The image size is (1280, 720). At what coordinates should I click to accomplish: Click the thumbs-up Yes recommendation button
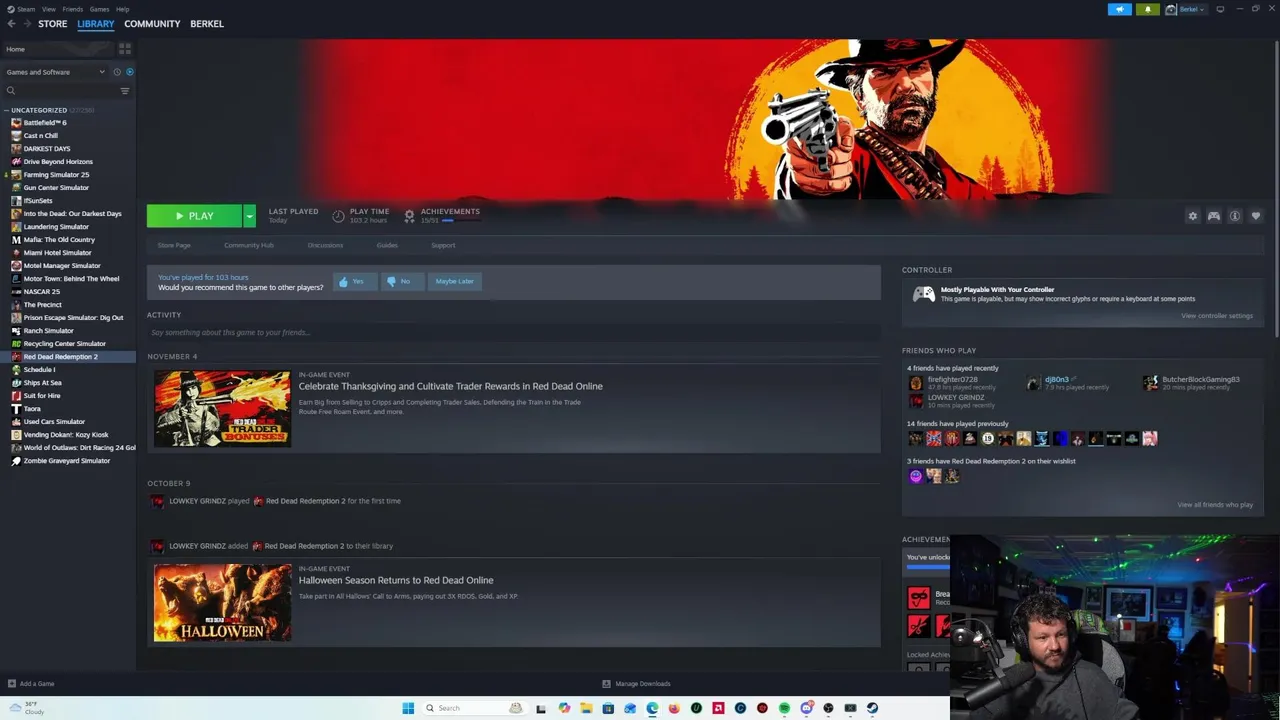355,281
